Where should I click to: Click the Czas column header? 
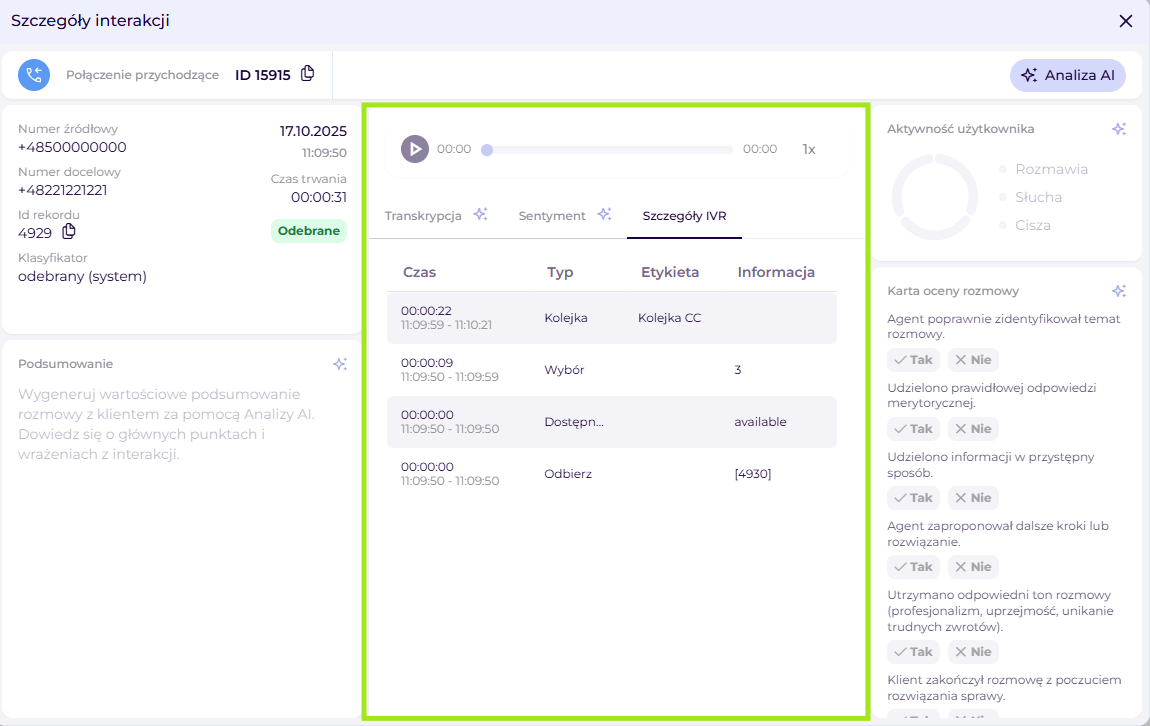pos(420,272)
